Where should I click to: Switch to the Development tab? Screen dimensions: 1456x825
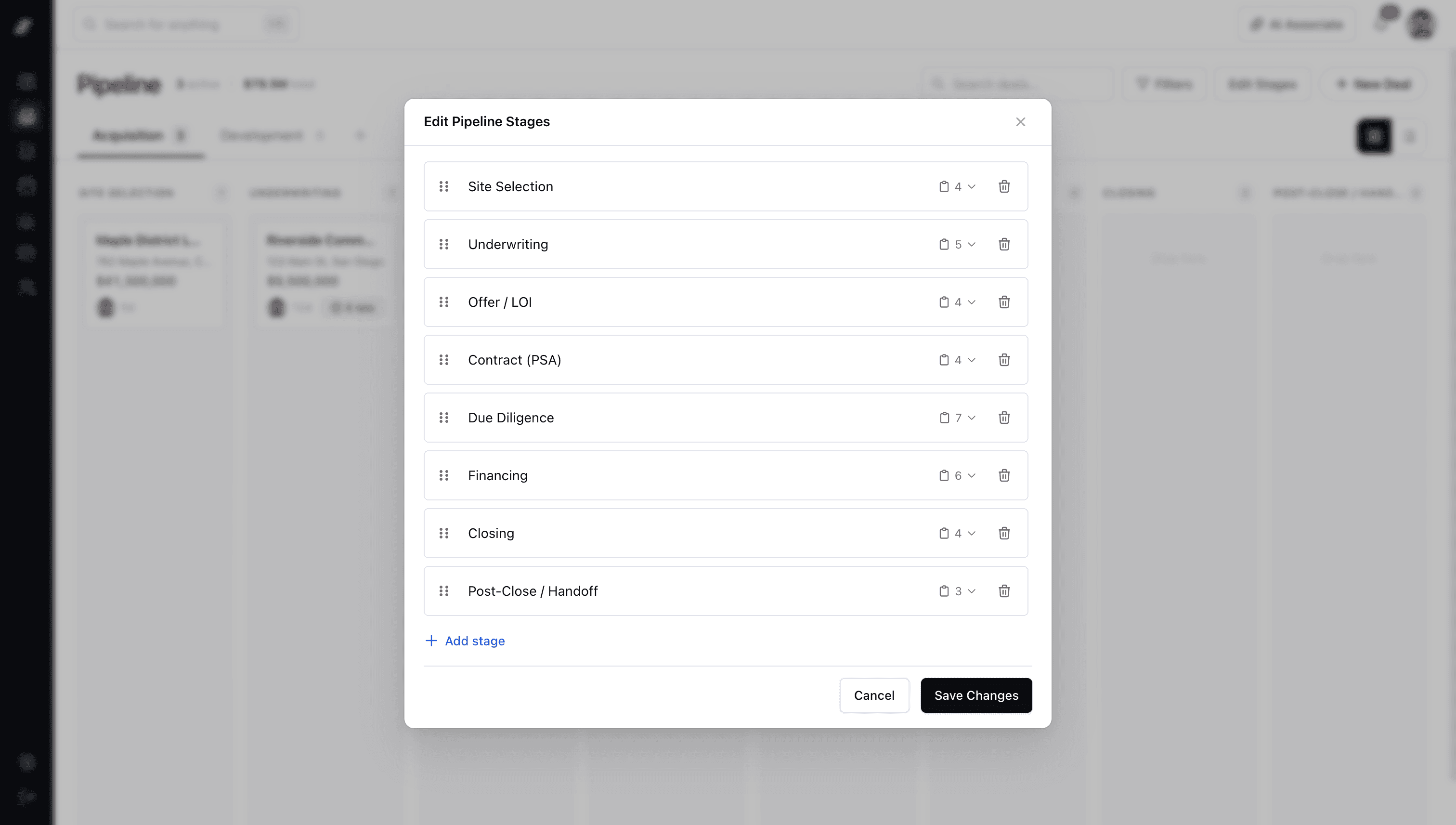pos(261,135)
